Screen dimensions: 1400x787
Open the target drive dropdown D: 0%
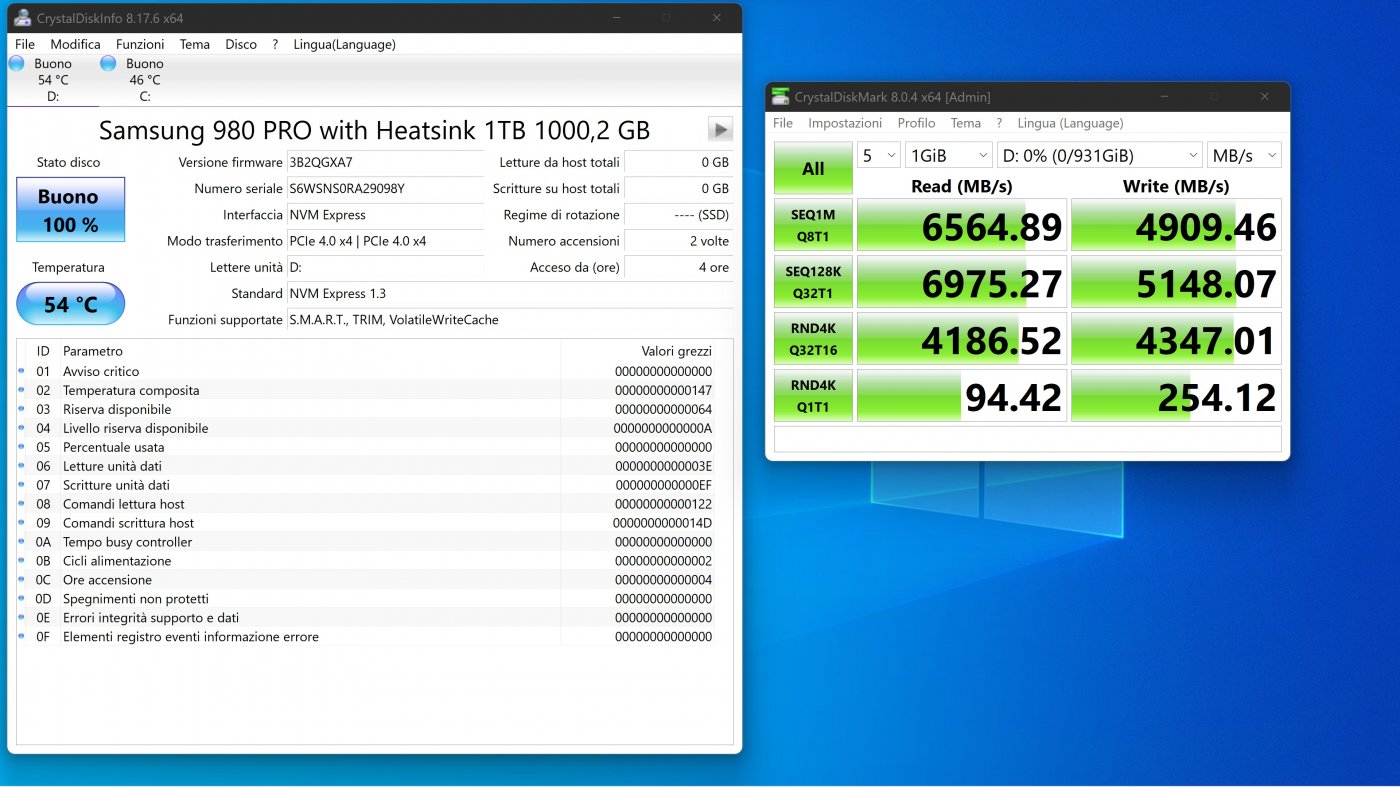[x=1099, y=155]
